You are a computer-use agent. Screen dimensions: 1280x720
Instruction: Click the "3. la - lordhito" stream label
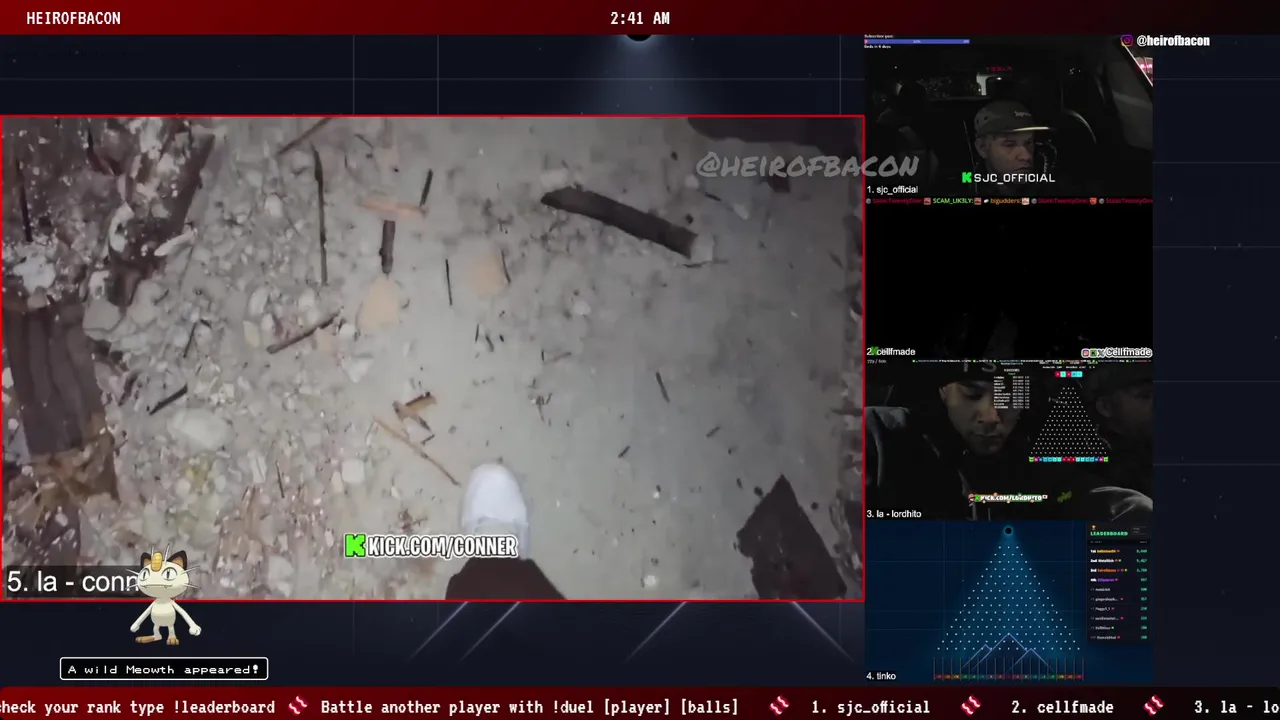894,514
